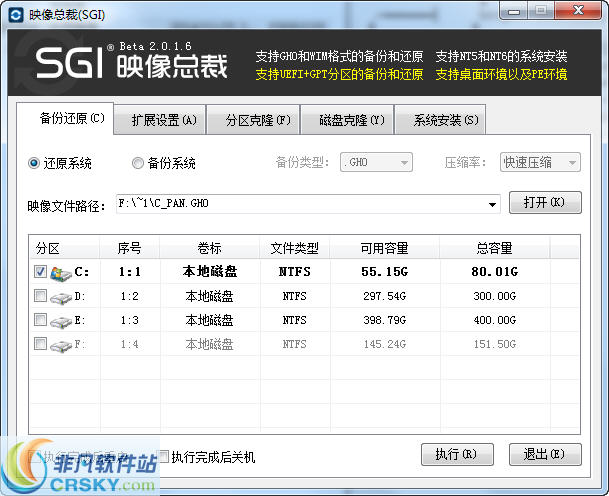Open the 分区克隆(F) tab
The width and height of the screenshot is (609, 496).
click(x=253, y=120)
